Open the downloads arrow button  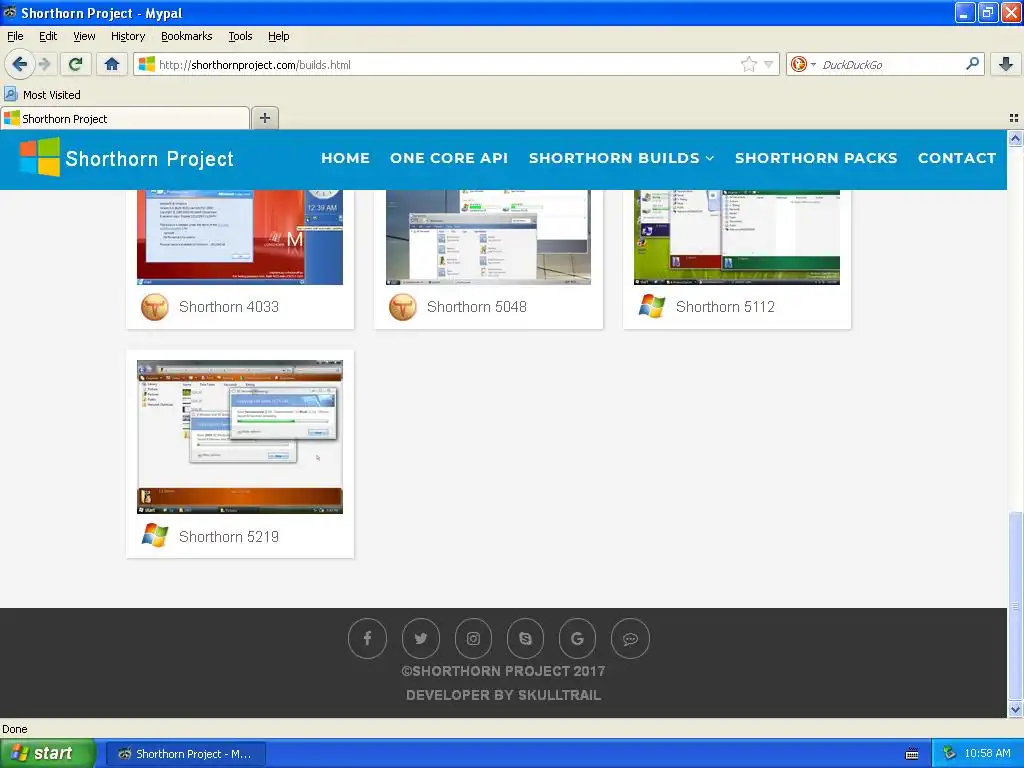pyautogui.click(x=1006, y=64)
